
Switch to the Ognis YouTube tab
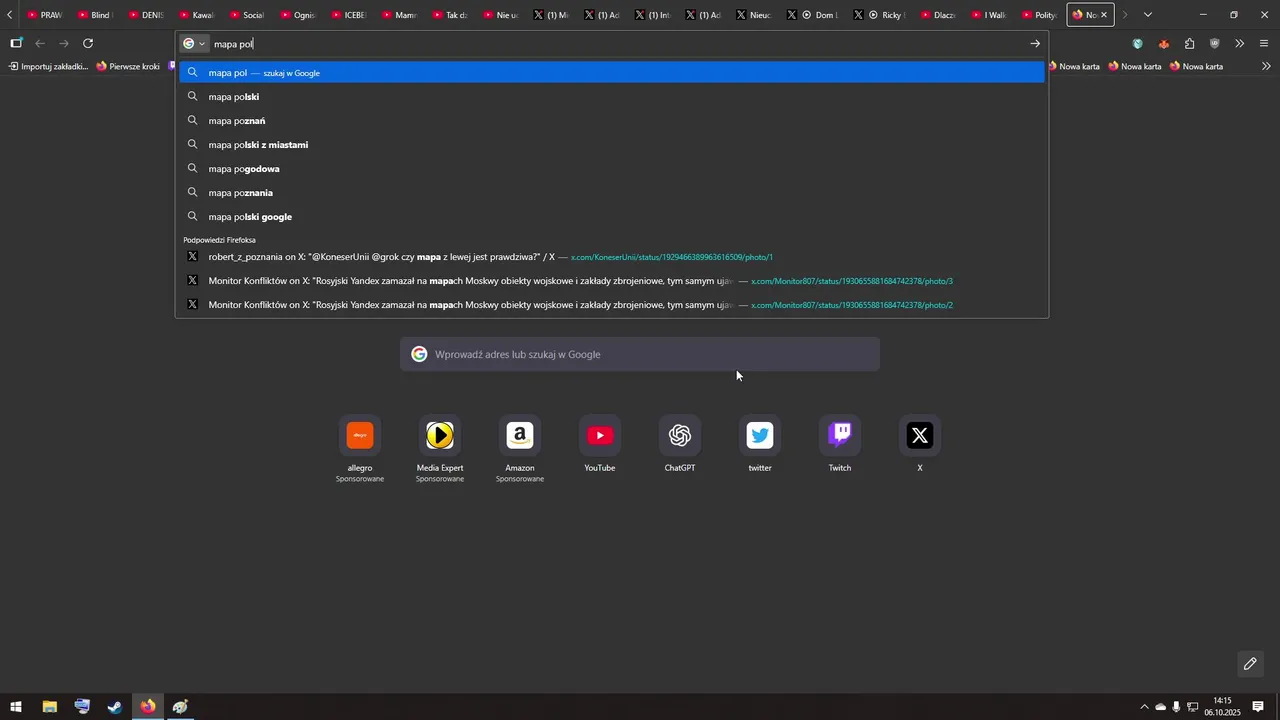(x=298, y=15)
